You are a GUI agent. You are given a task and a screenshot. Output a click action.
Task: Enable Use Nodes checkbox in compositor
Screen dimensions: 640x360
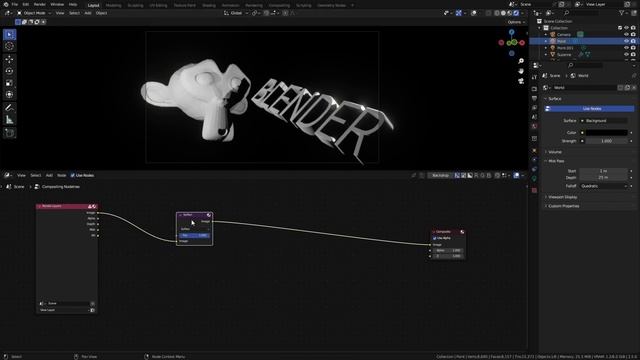click(x=73, y=176)
